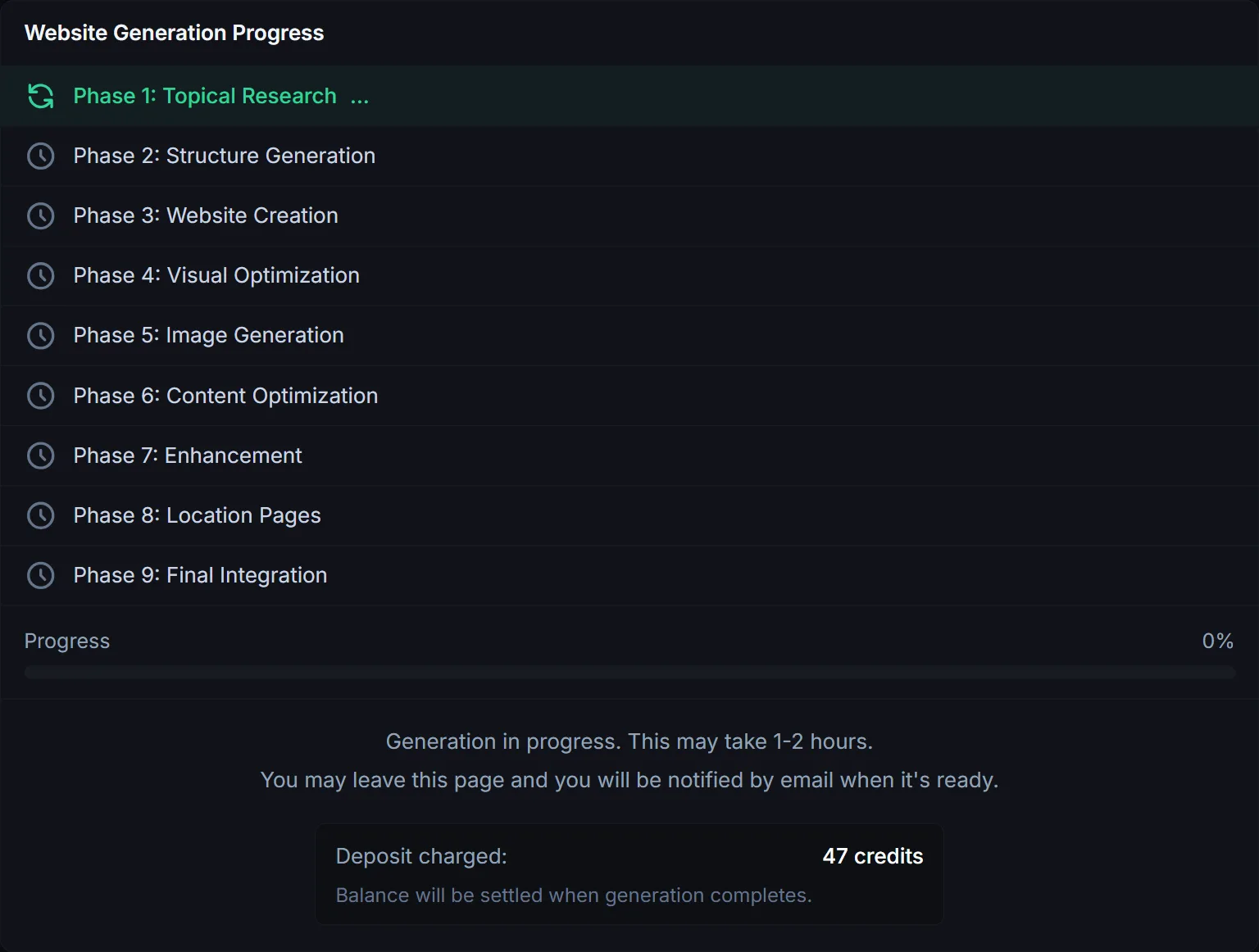
Task: Click the Website Generation Progress heading
Action: coord(175,33)
